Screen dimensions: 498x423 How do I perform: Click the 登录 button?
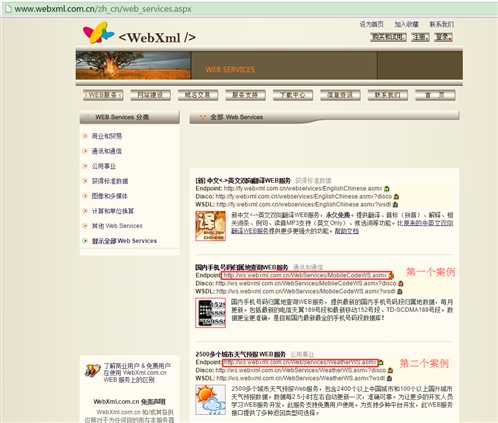pos(443,37)
